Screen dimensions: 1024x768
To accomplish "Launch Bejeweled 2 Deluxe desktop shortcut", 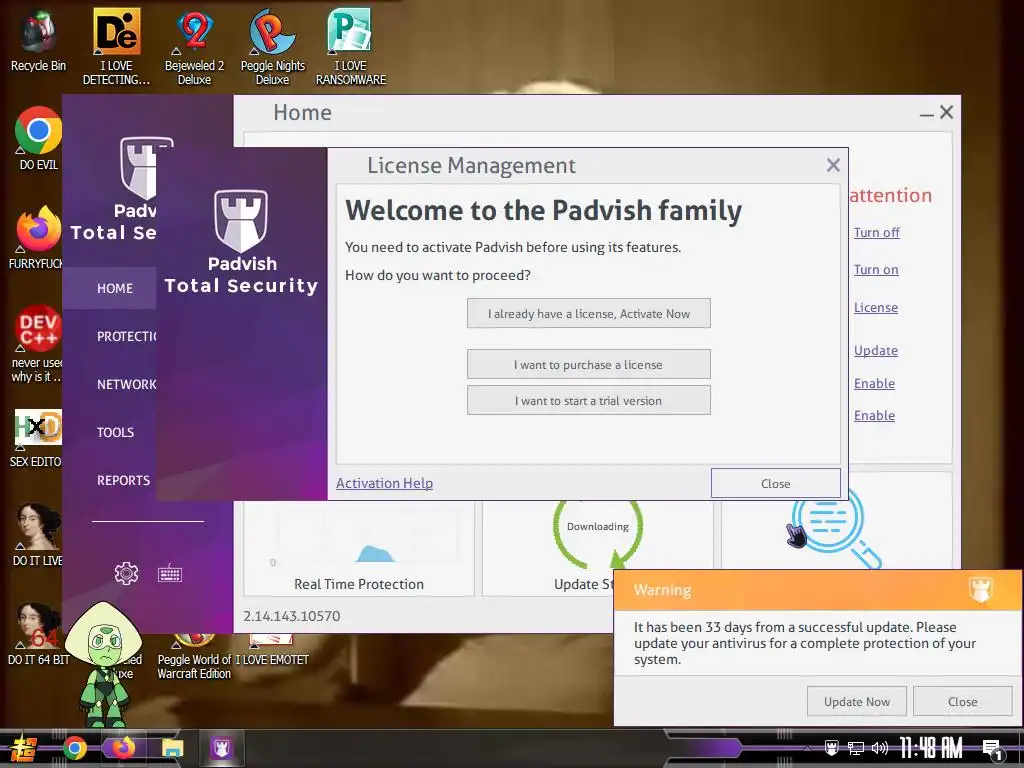I will coord(194,47).
